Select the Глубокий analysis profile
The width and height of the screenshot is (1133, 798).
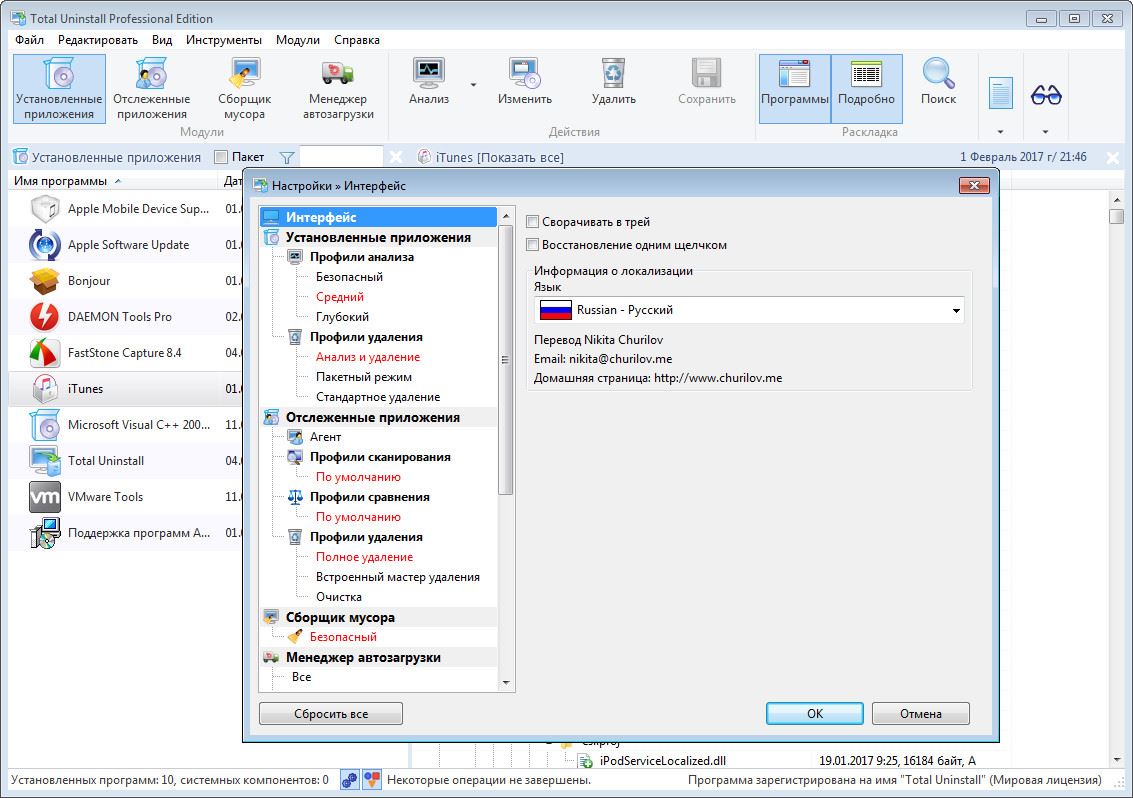342,317
